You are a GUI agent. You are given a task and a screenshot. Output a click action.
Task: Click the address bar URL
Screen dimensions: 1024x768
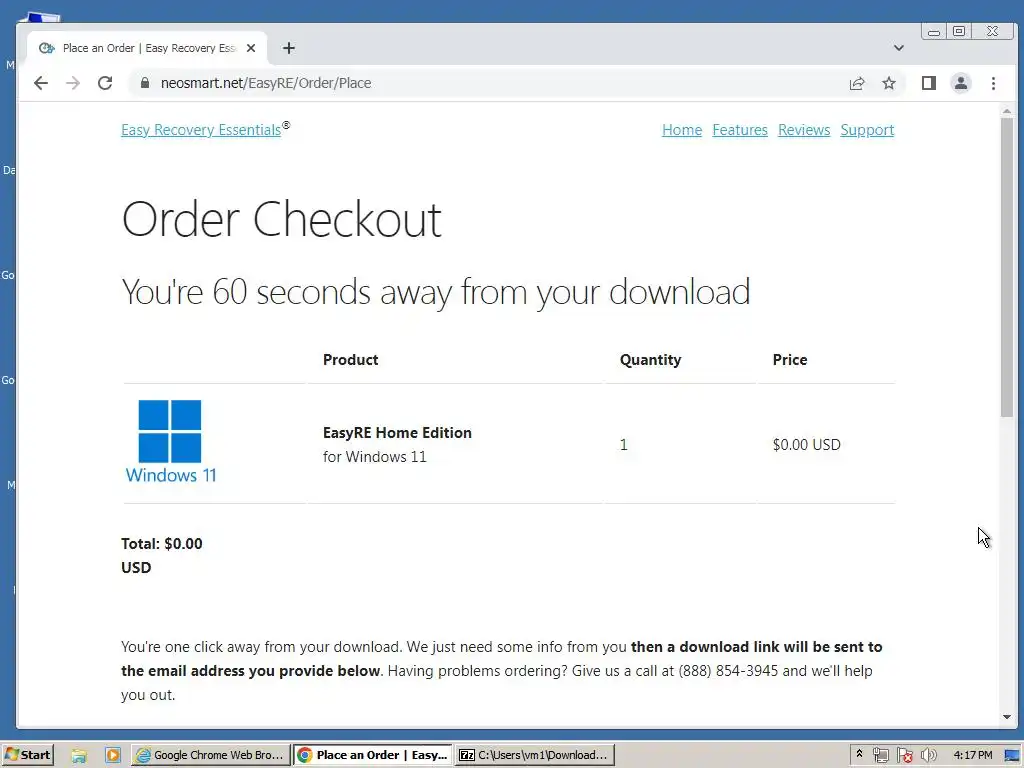coord(266,83)
